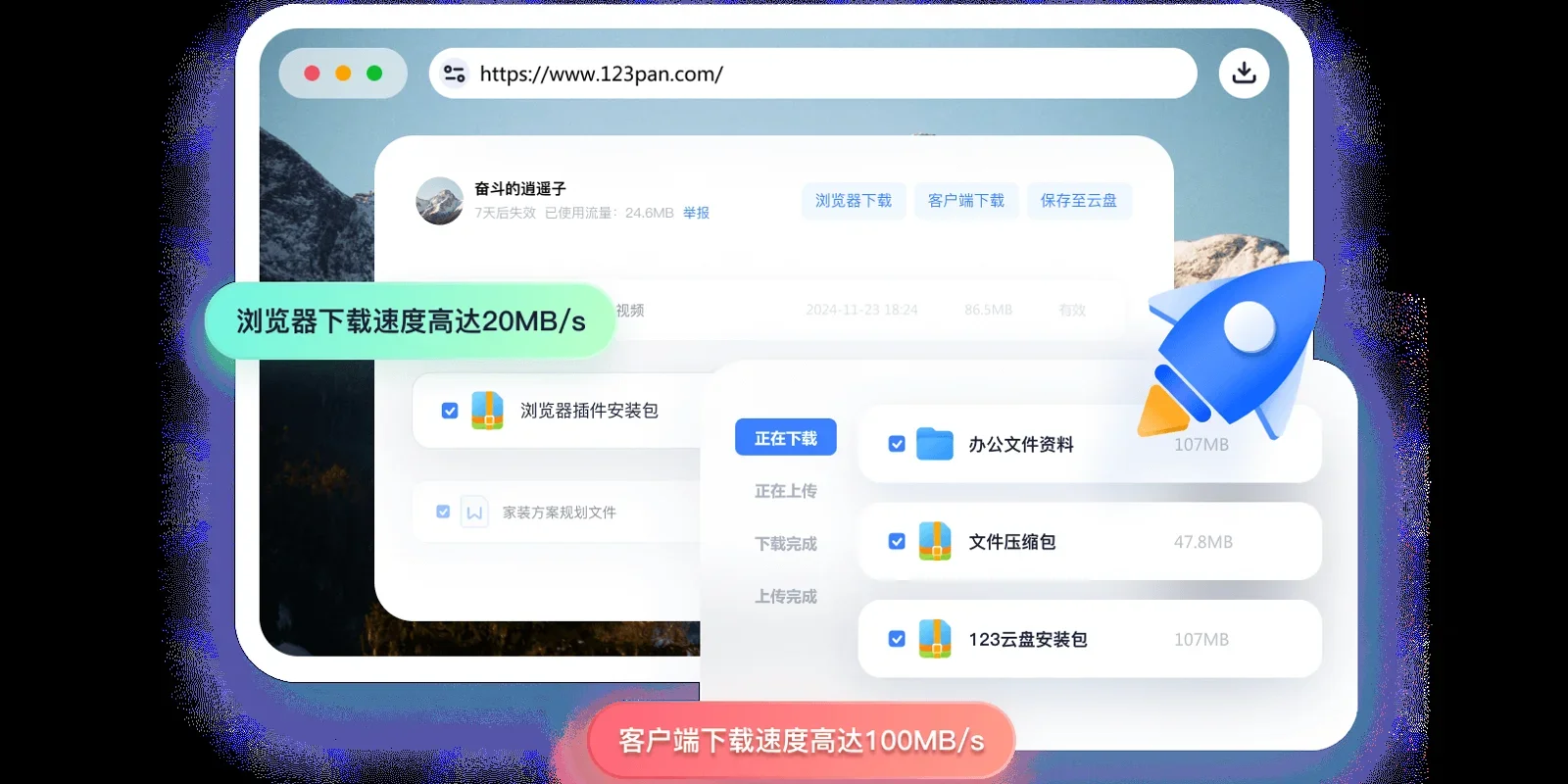Click the site settings icon in address bar
This screenshot has width=1568, height=784.
[x=455, y=73]
